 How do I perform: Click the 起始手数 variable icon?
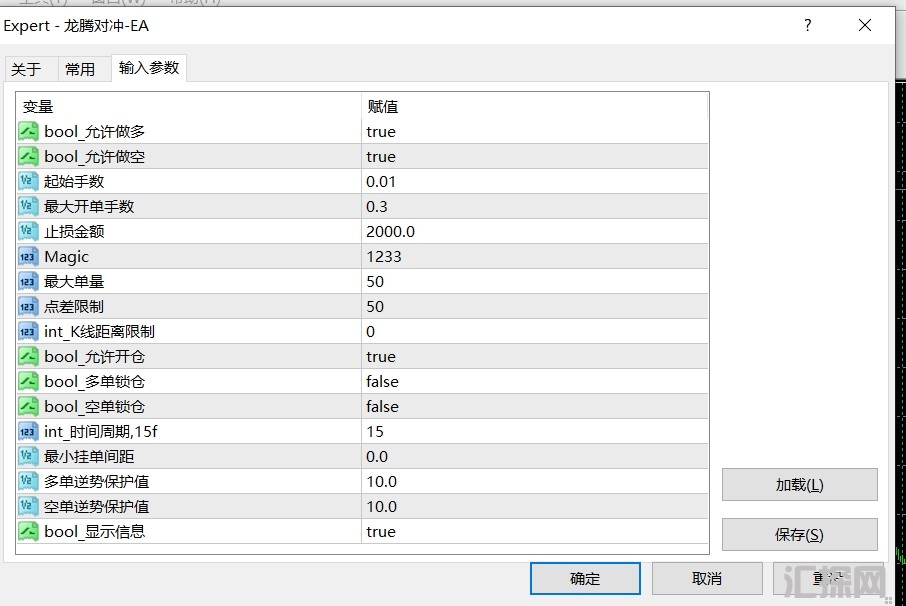point(29,182)
